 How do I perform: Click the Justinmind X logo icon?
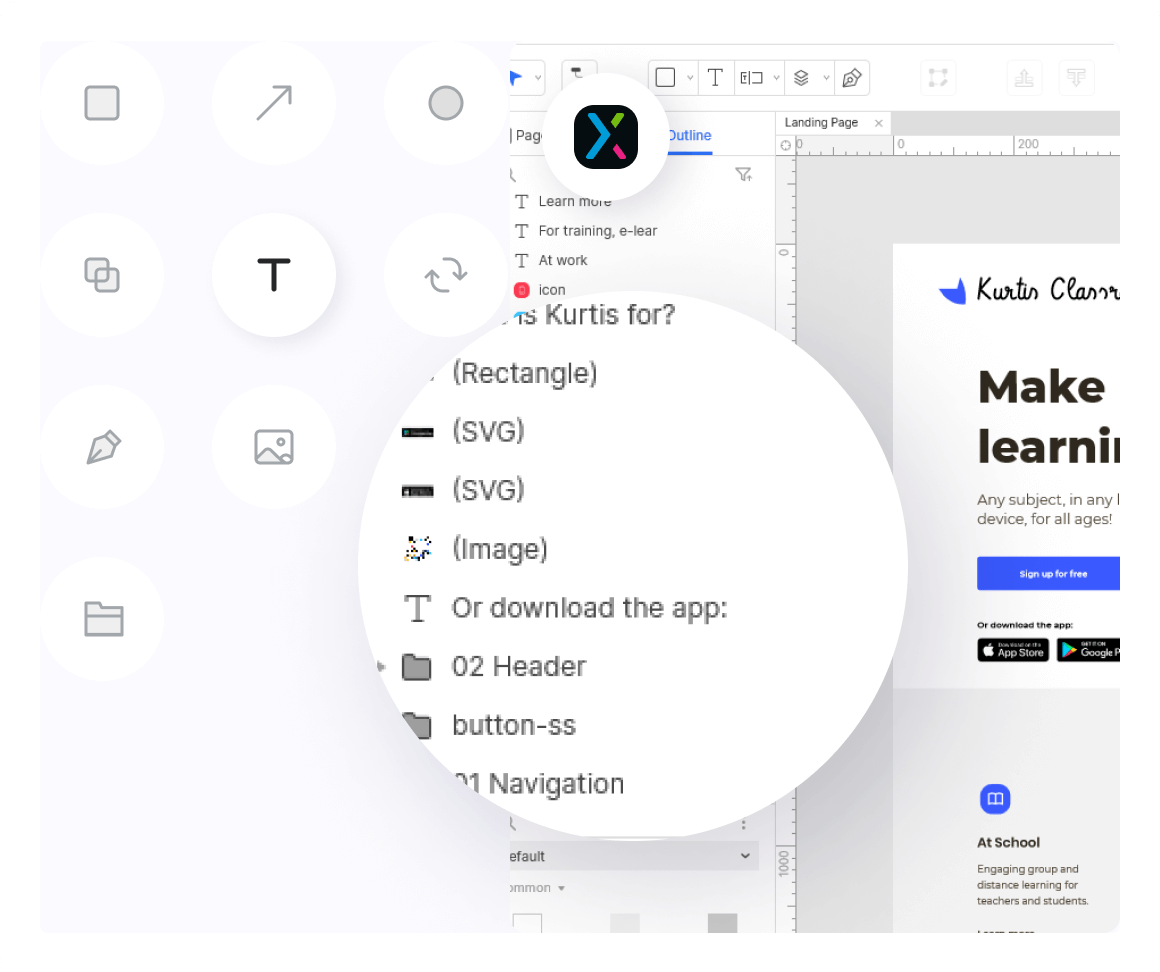606,137
